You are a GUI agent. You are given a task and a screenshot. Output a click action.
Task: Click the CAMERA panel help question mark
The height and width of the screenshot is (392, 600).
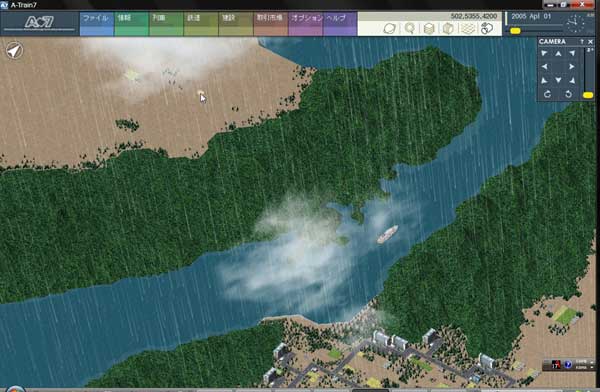582,41
